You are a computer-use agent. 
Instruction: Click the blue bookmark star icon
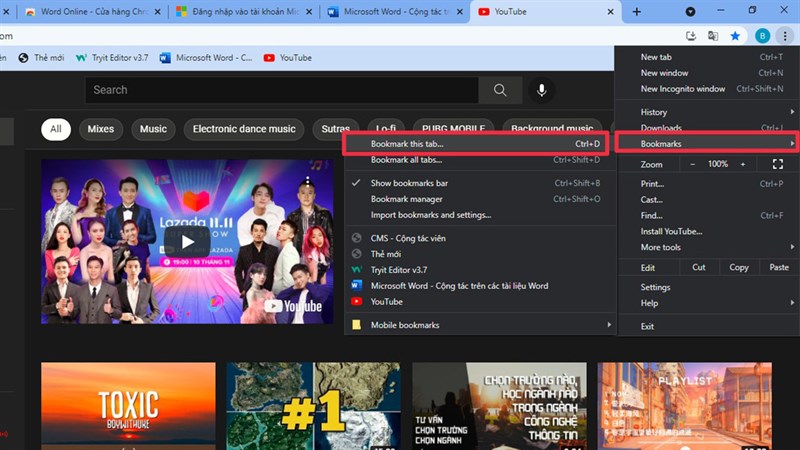pos(735,36)
